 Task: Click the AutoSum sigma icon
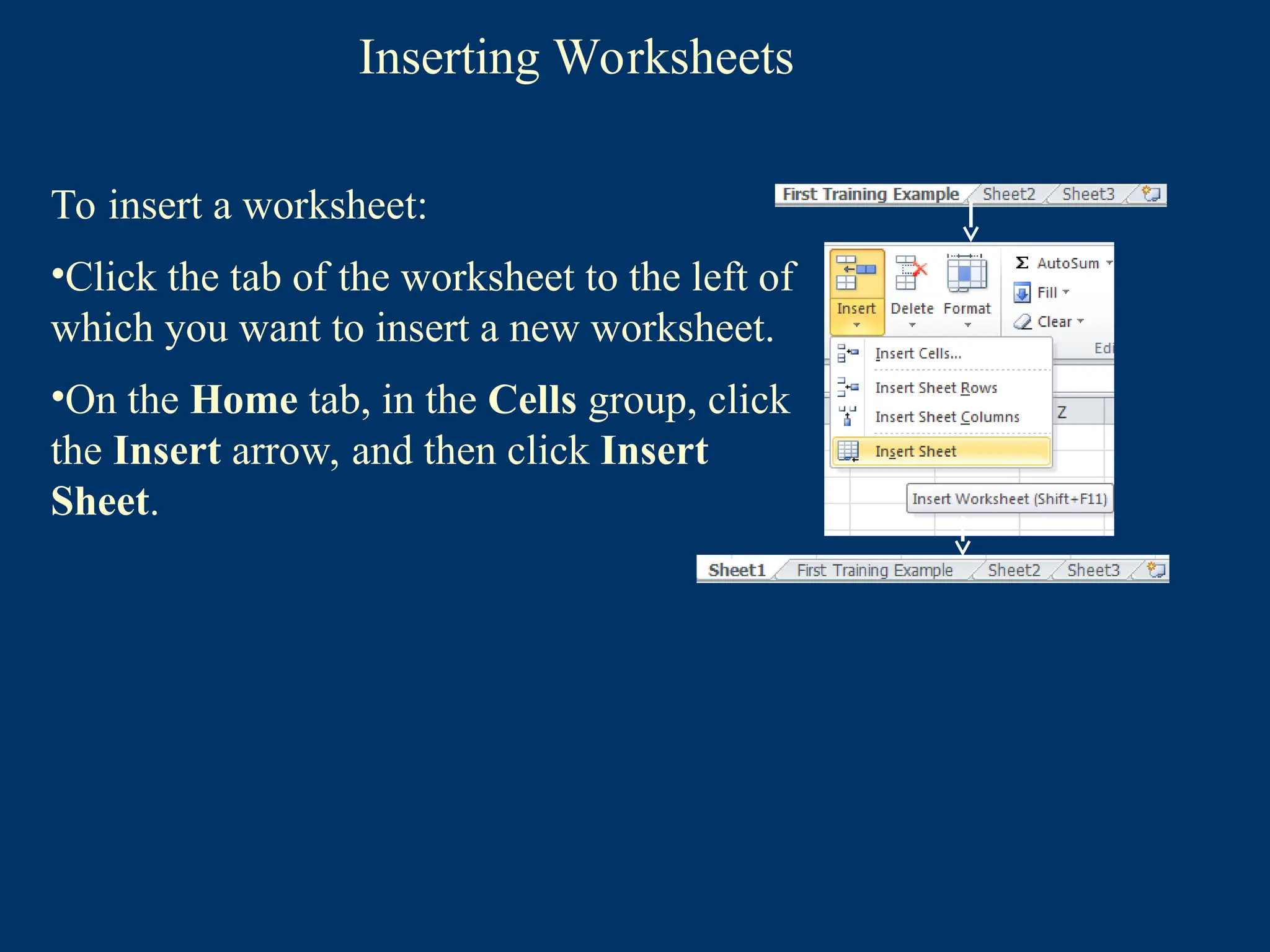[1022, 263]
